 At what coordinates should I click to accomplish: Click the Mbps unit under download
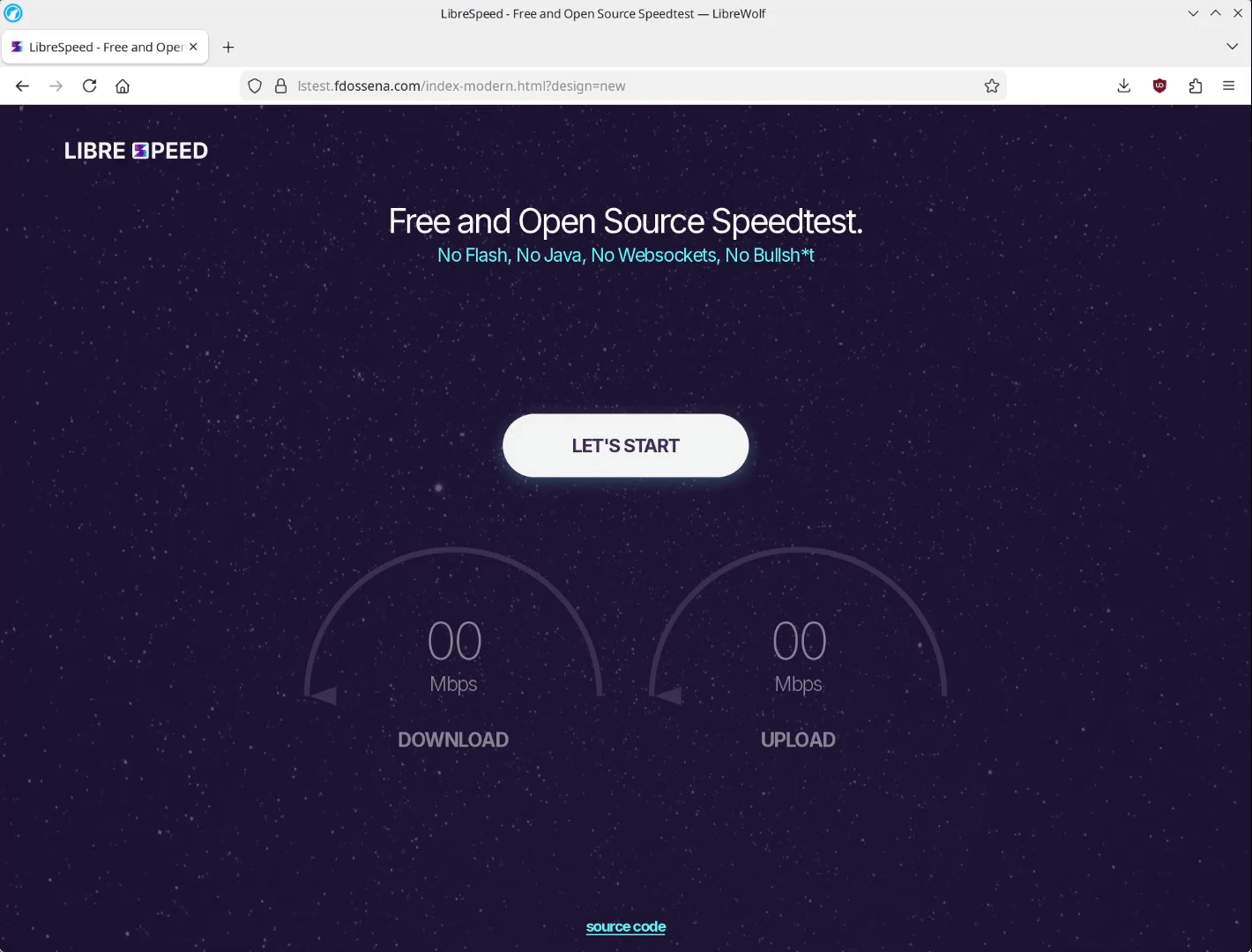[x=453, y=684]
